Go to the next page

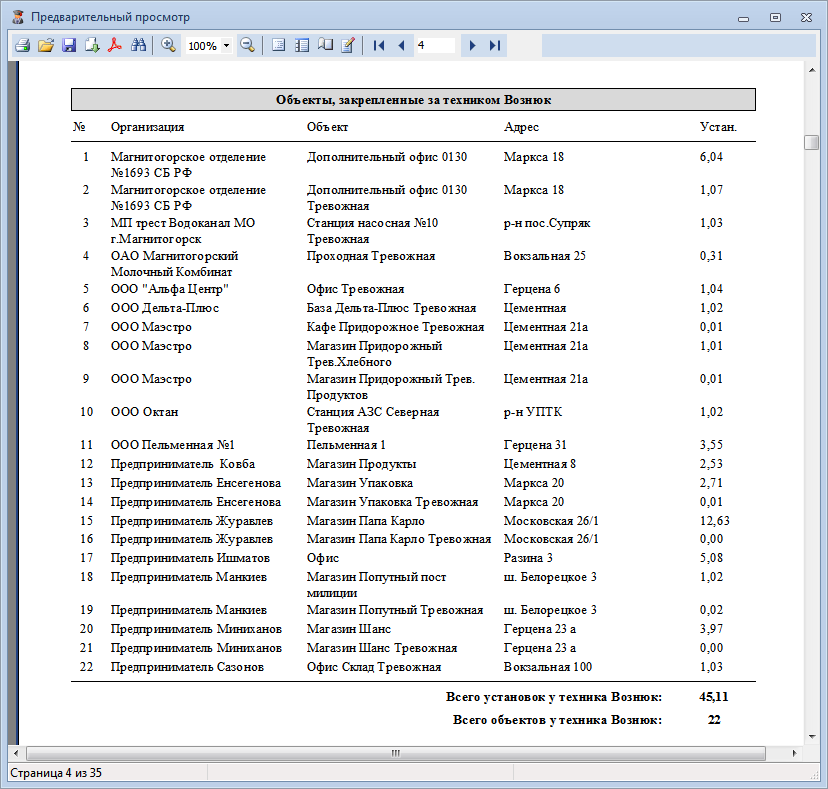pos(472,45)
